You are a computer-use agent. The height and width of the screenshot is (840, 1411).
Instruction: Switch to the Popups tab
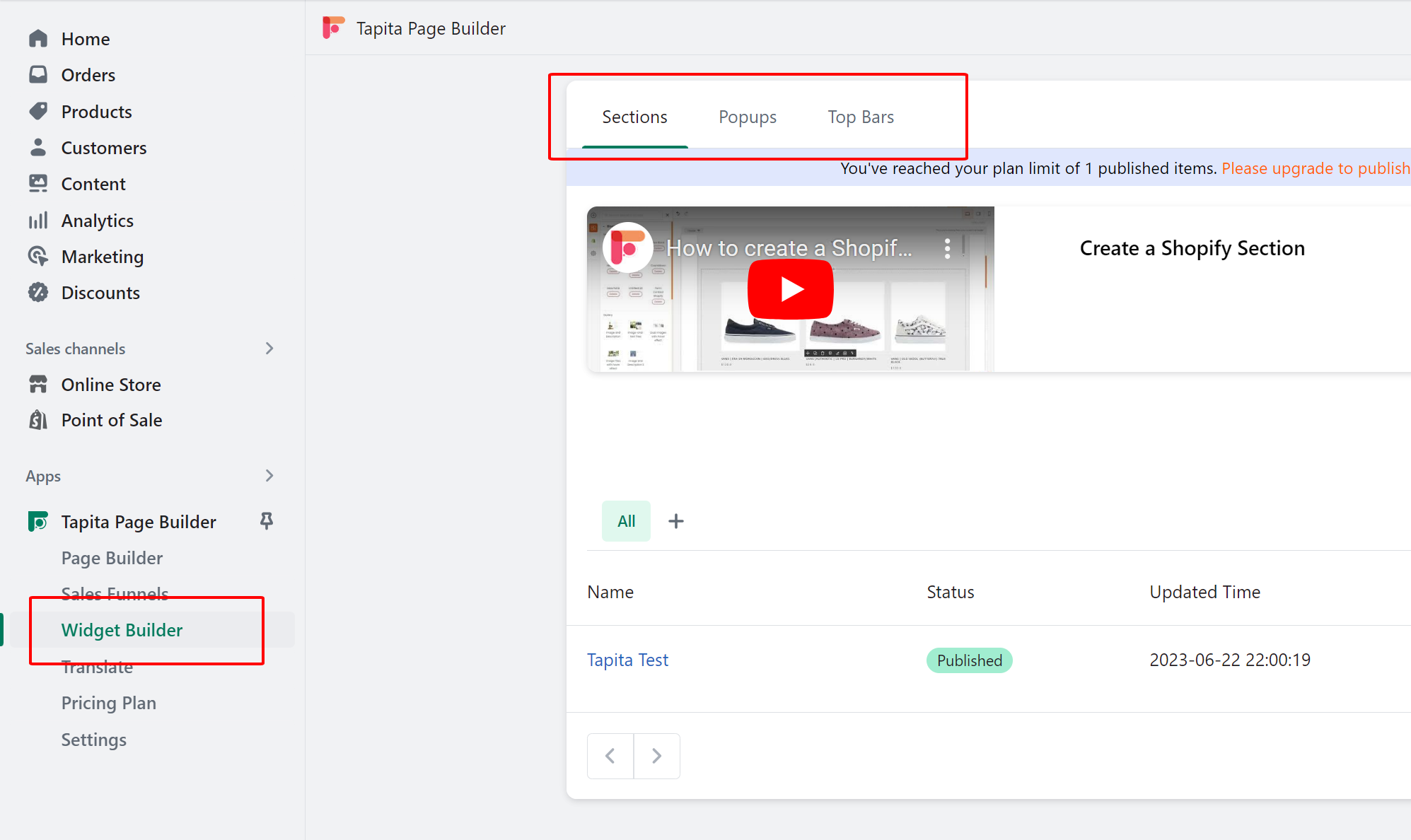click(x=747, y=117)
